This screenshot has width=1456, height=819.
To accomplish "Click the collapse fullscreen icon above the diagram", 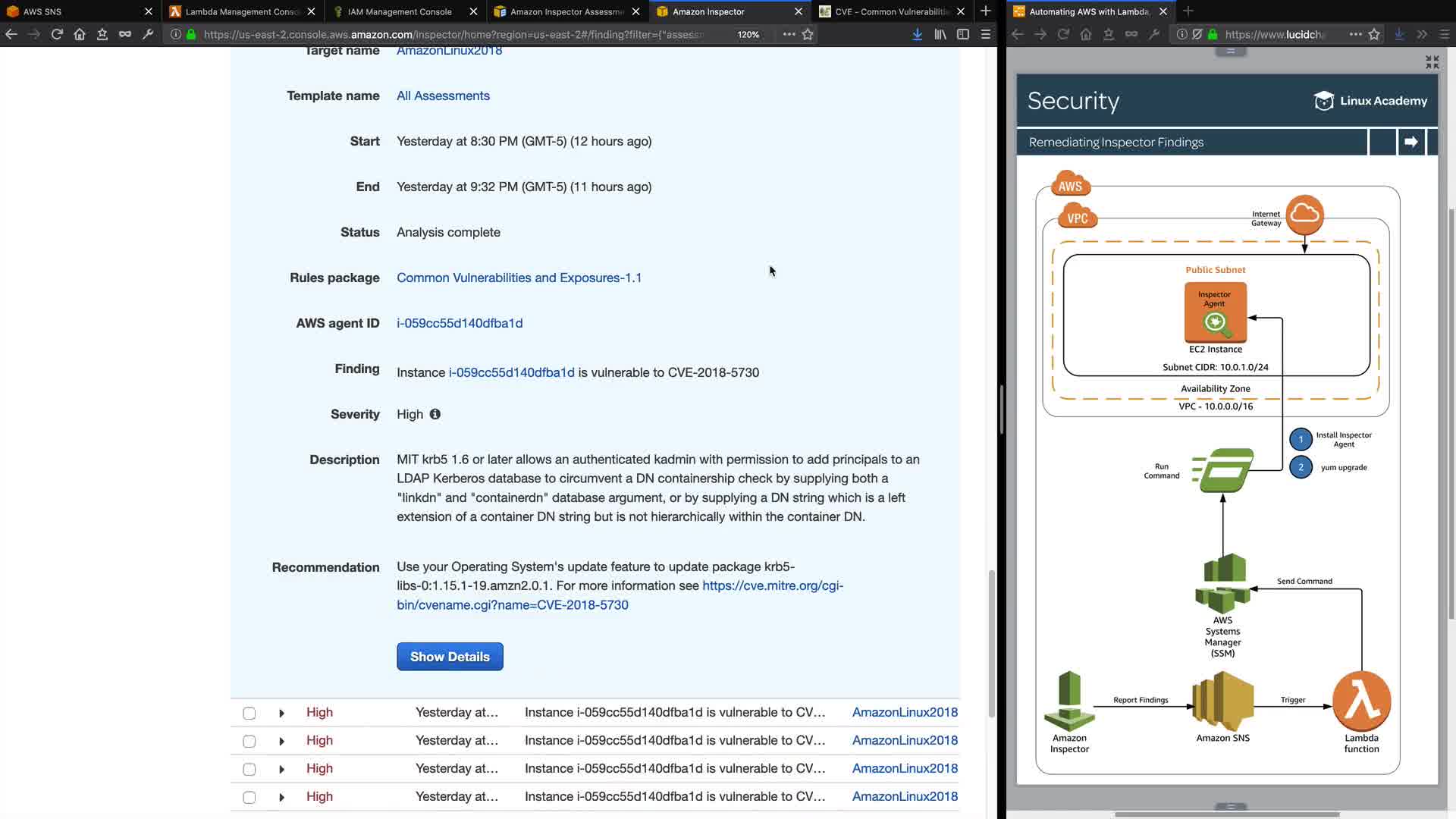I will pos(1432,62).
